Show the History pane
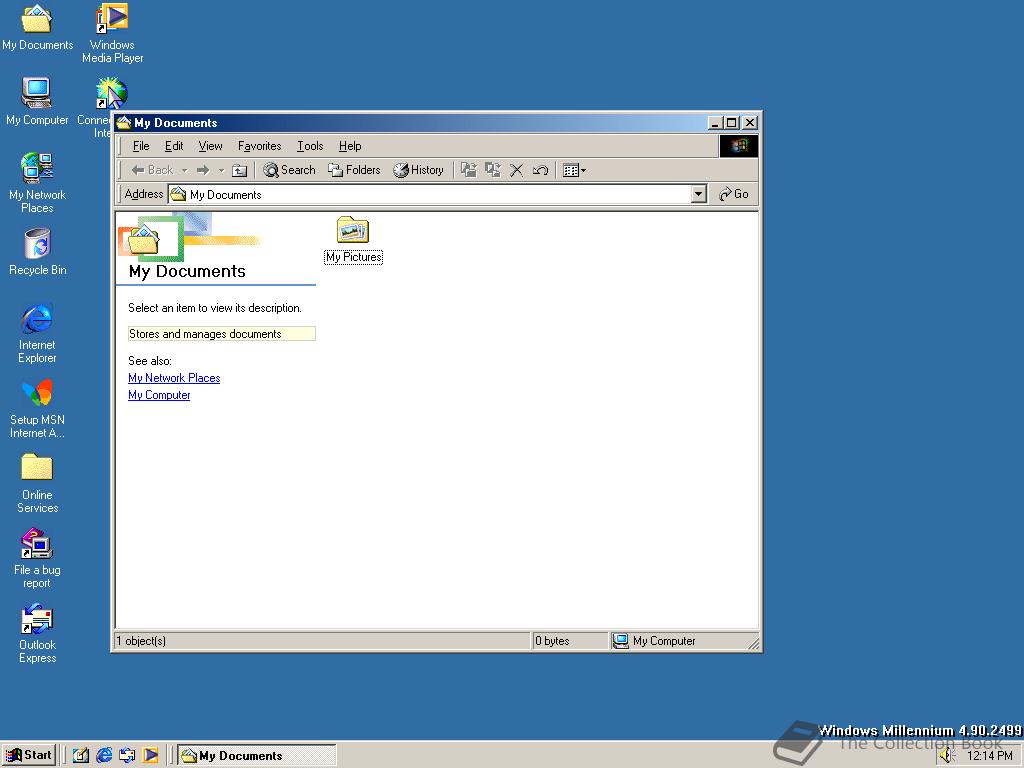The height and width of the screenshot is (768, 1024). coord(418,170)
